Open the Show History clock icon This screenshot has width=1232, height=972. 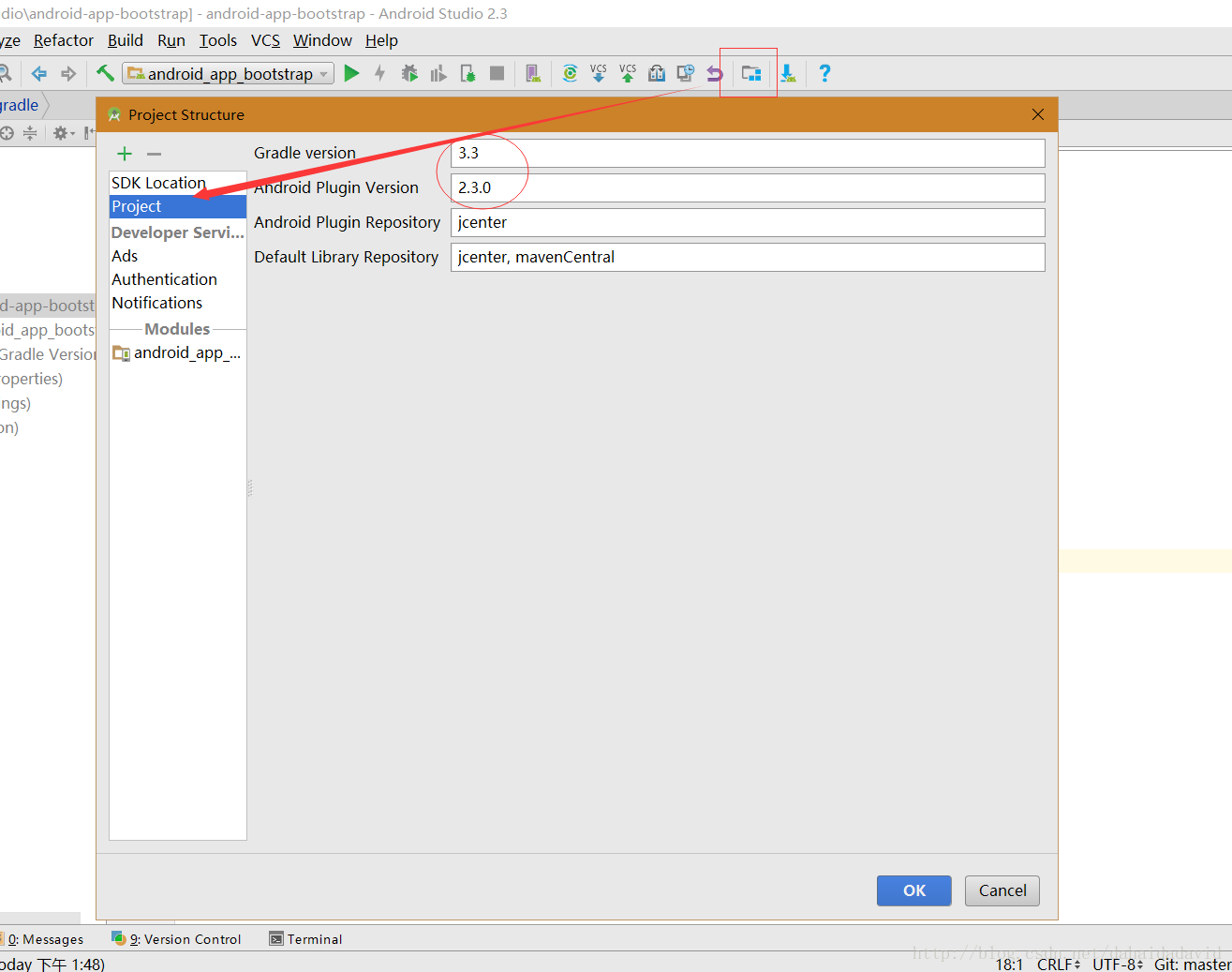(686, 73)
